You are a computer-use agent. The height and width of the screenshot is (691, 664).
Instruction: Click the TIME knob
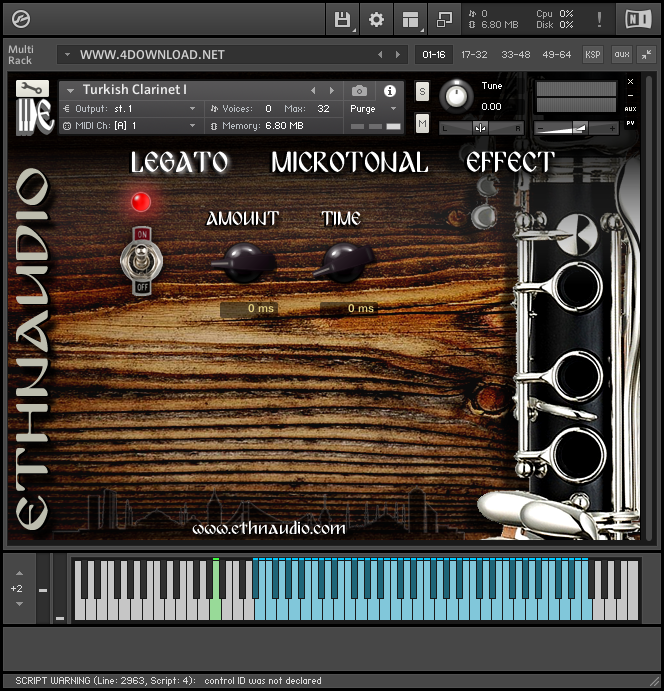344,263
